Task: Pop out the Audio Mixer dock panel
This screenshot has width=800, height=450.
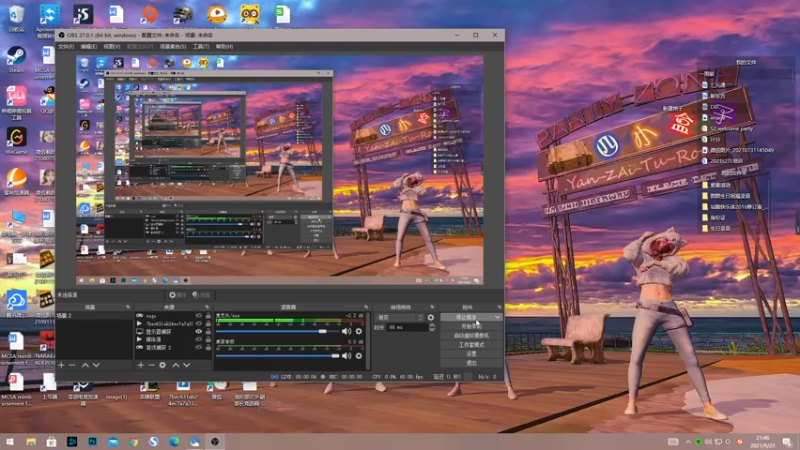Action: pyautogui.click(x=366, y=307)
